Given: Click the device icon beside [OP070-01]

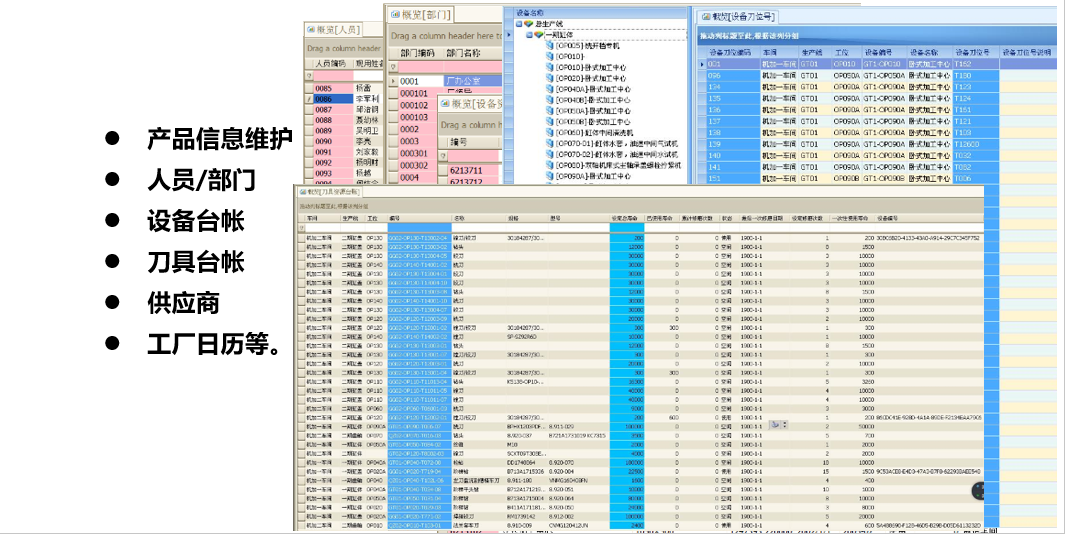Looking at the screenshot, I should pyautogui.click(x=549, y=143).
